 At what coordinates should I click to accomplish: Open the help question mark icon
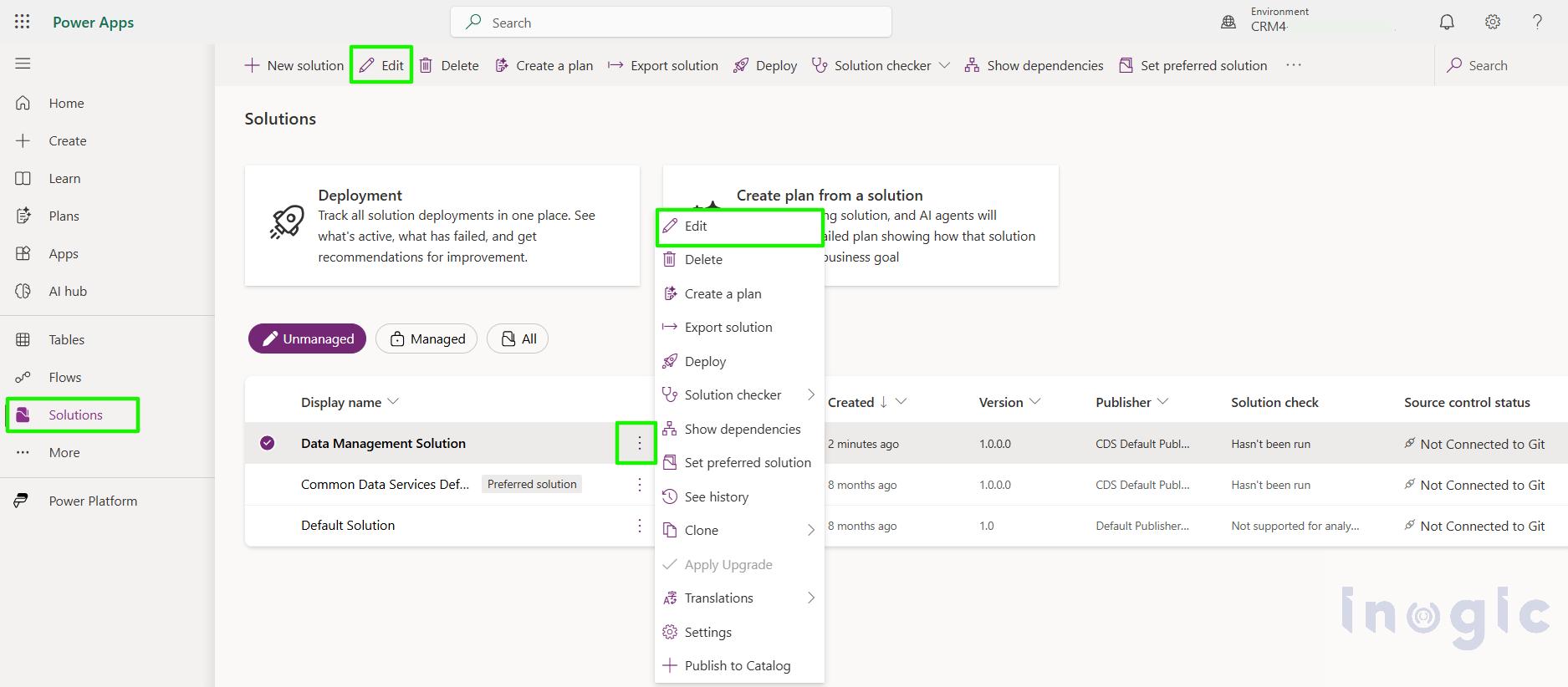pyautogui.click(x=1537, y=23)
